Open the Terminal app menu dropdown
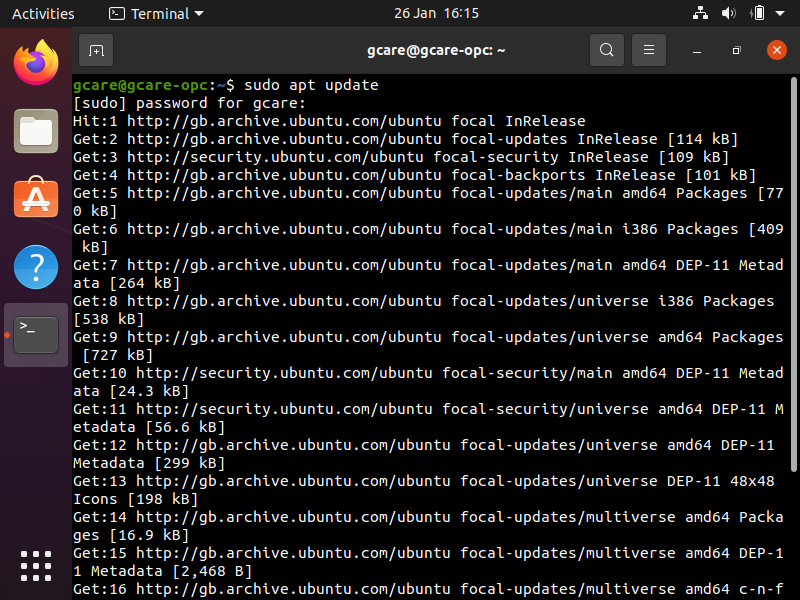 (x=156, y=14)
